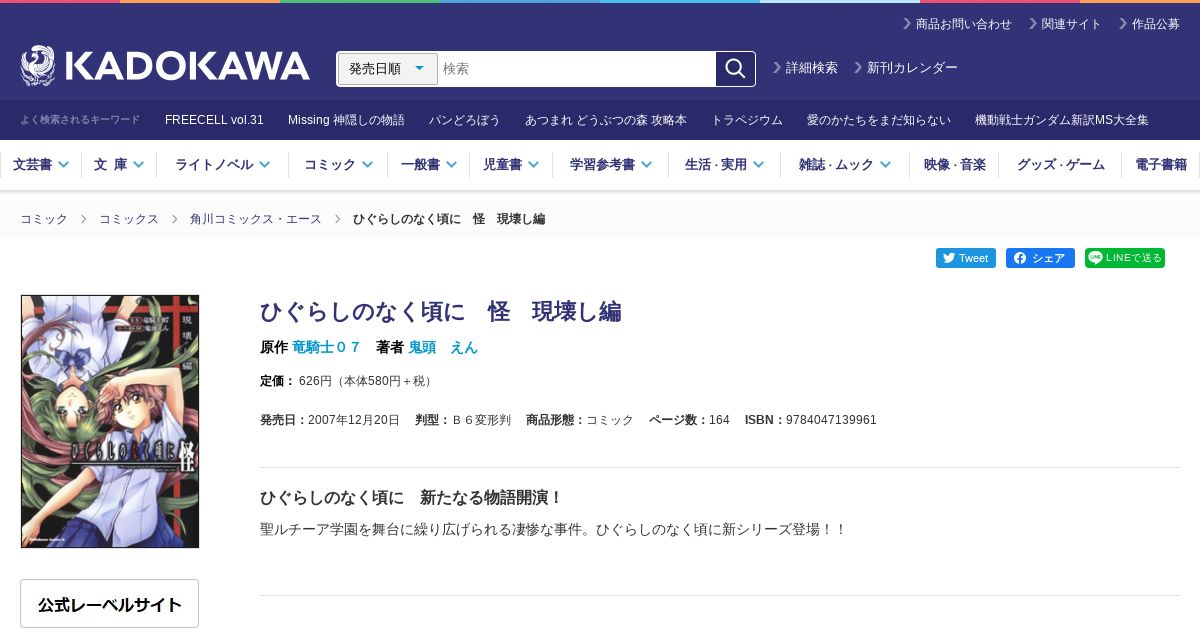The height and width of the screenshot is (630, 1200).
Task: Select keyword Missing 神隠しの物語
Action: click(x=346, y=120)
